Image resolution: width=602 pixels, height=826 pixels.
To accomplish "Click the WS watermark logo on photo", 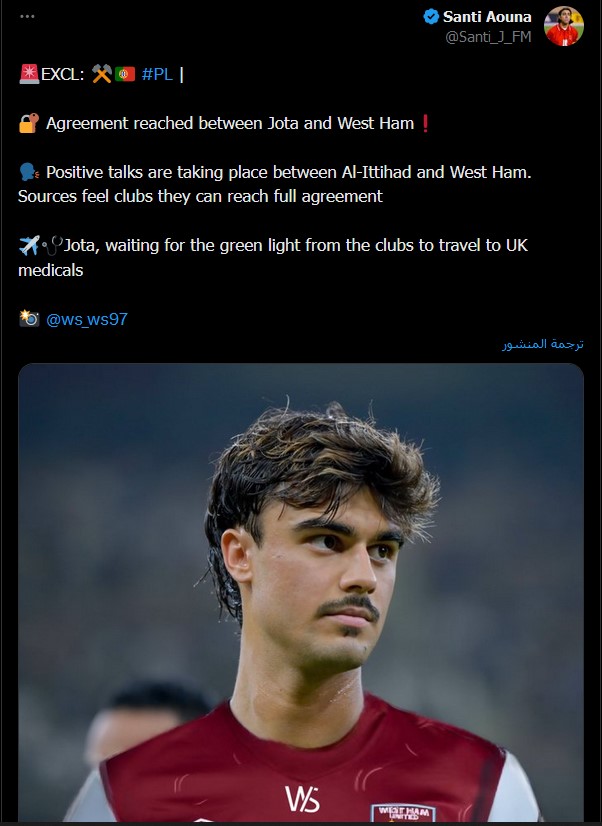I will [302, 799].
